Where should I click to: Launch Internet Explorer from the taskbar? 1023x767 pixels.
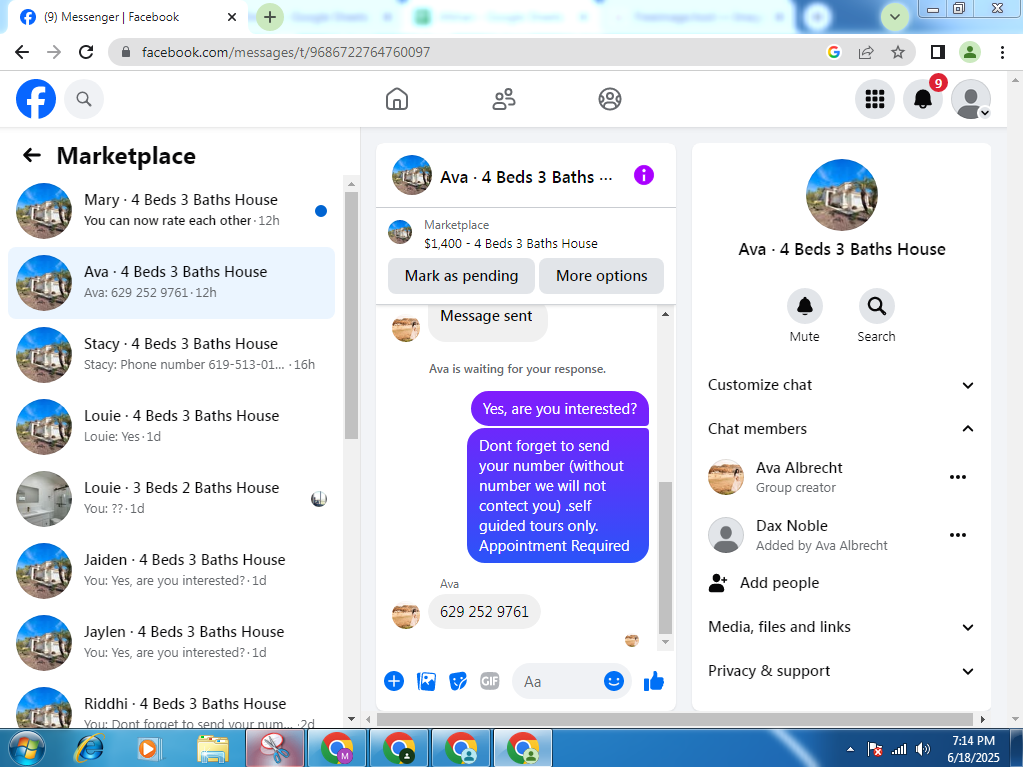[89, 748]
